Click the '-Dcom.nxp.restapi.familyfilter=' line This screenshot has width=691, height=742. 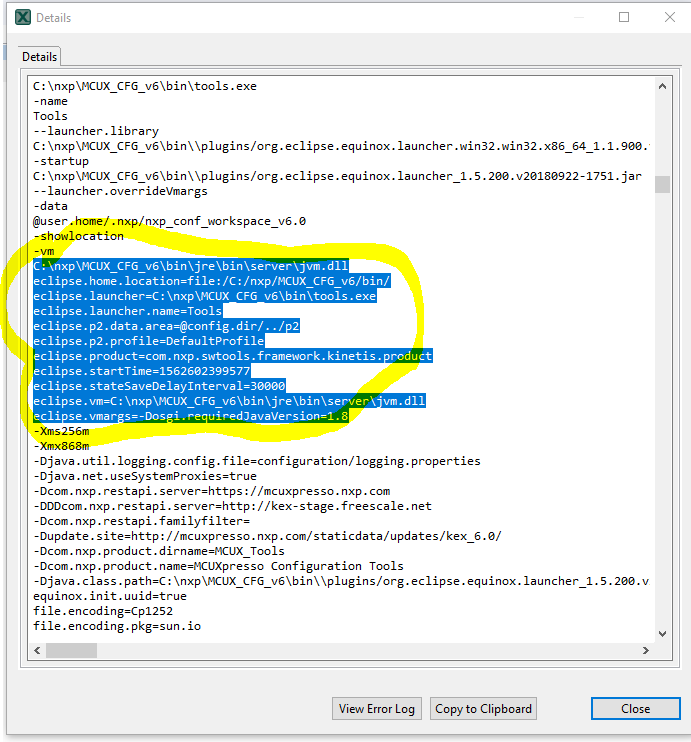click(x=142, y=521)
